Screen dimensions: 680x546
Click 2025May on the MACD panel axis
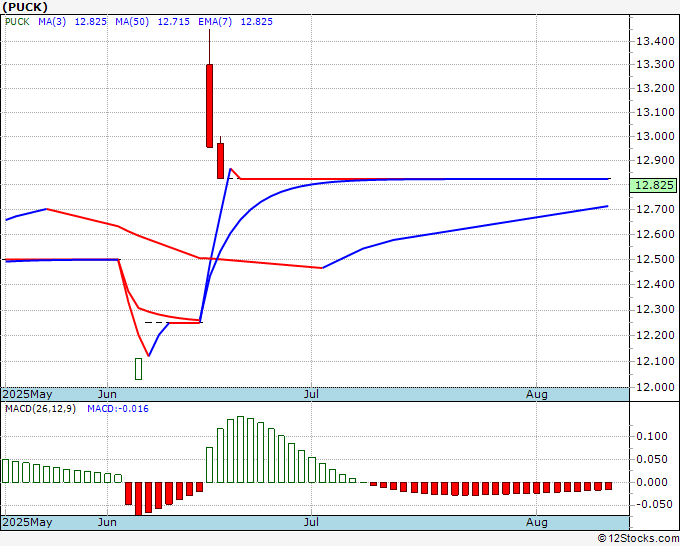(x=27, y=522)
